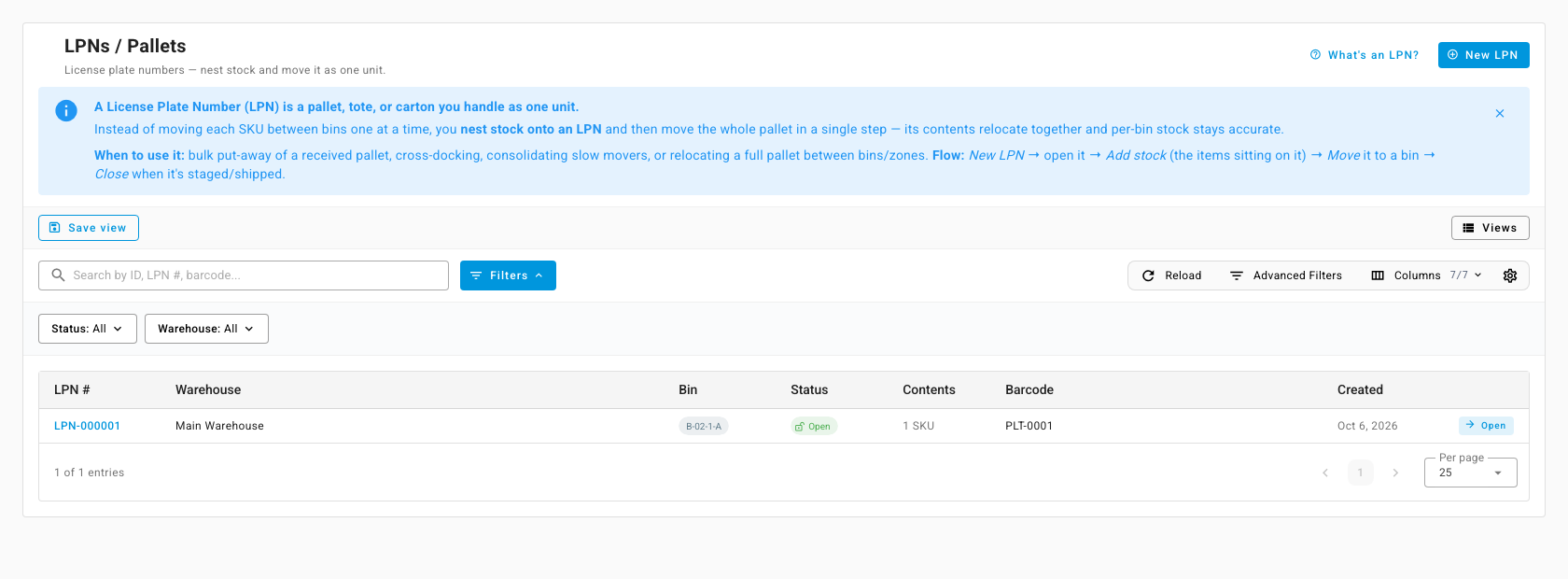Open LPN-000001 record link

[x=87, y=426]
